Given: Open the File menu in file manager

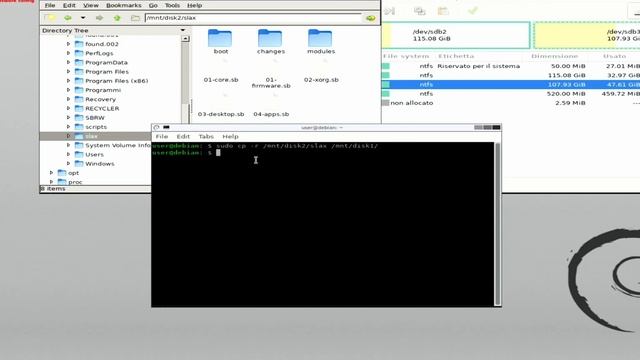Looking at the screenshot, I should (x=50, y=5).
